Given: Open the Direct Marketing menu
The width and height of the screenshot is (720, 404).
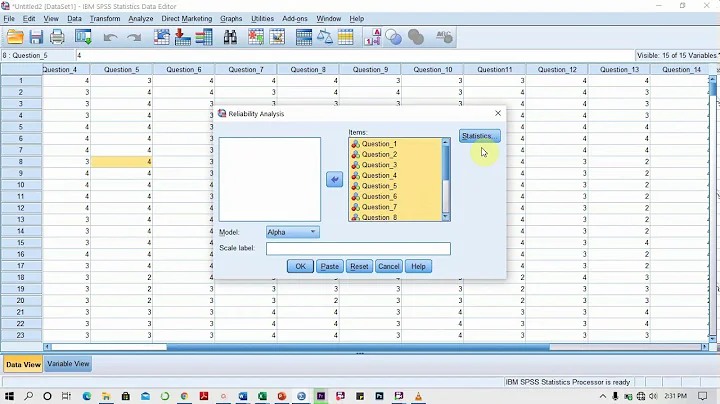Looking at the screenshot, I should [x=187, y=19].
